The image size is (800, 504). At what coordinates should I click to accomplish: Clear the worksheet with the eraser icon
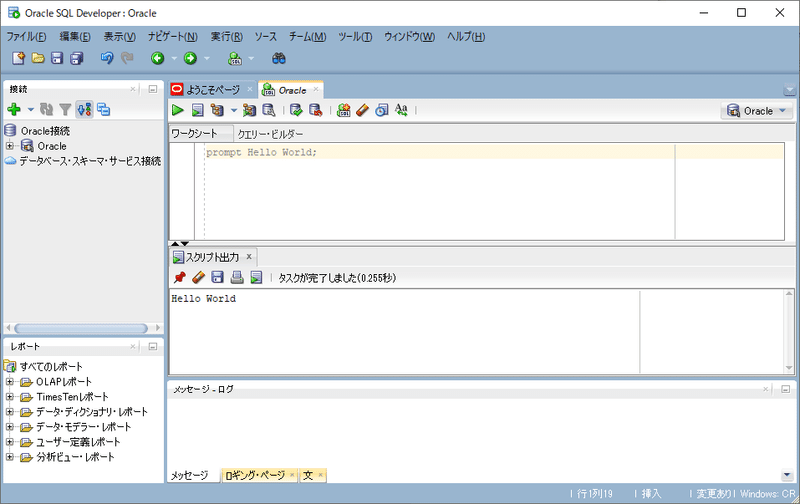[x=363, y=110]
